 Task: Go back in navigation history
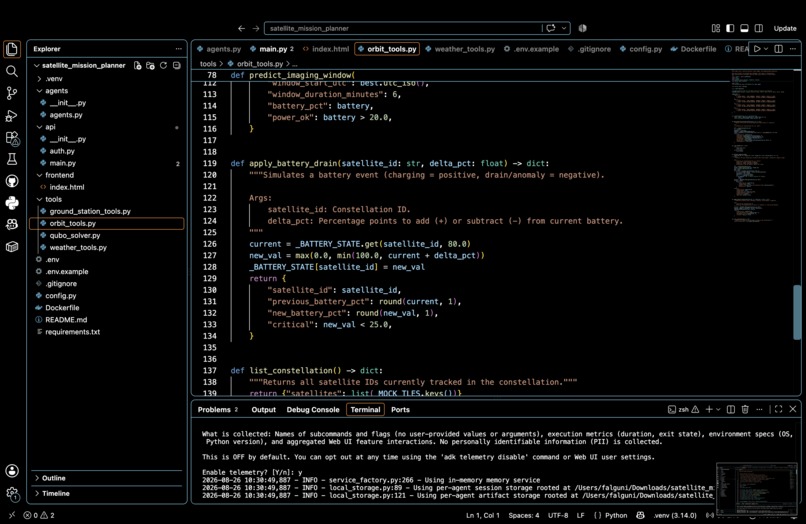[241, 28]
